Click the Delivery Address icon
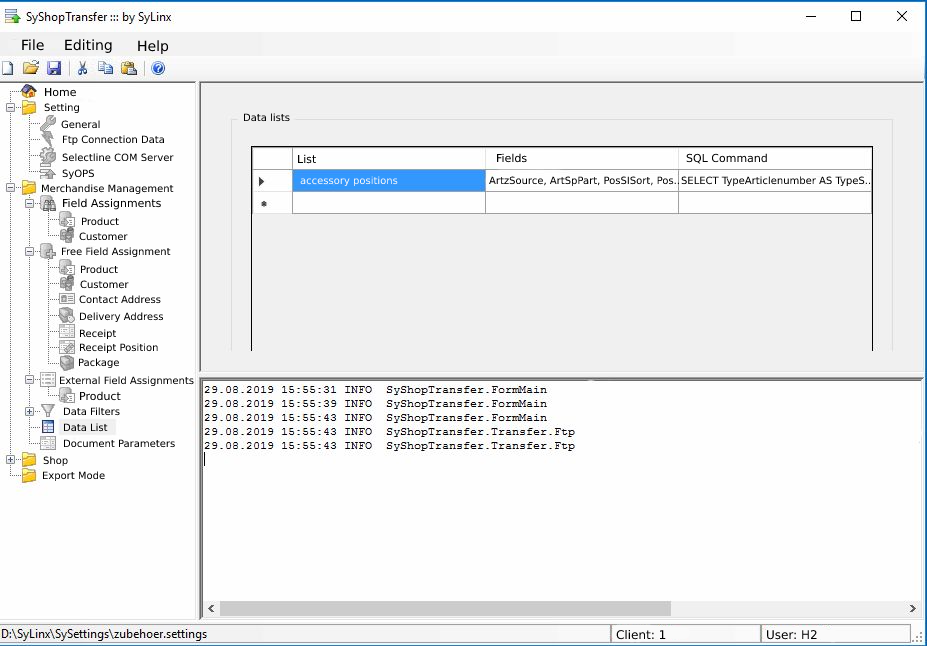 click(67, 316)
